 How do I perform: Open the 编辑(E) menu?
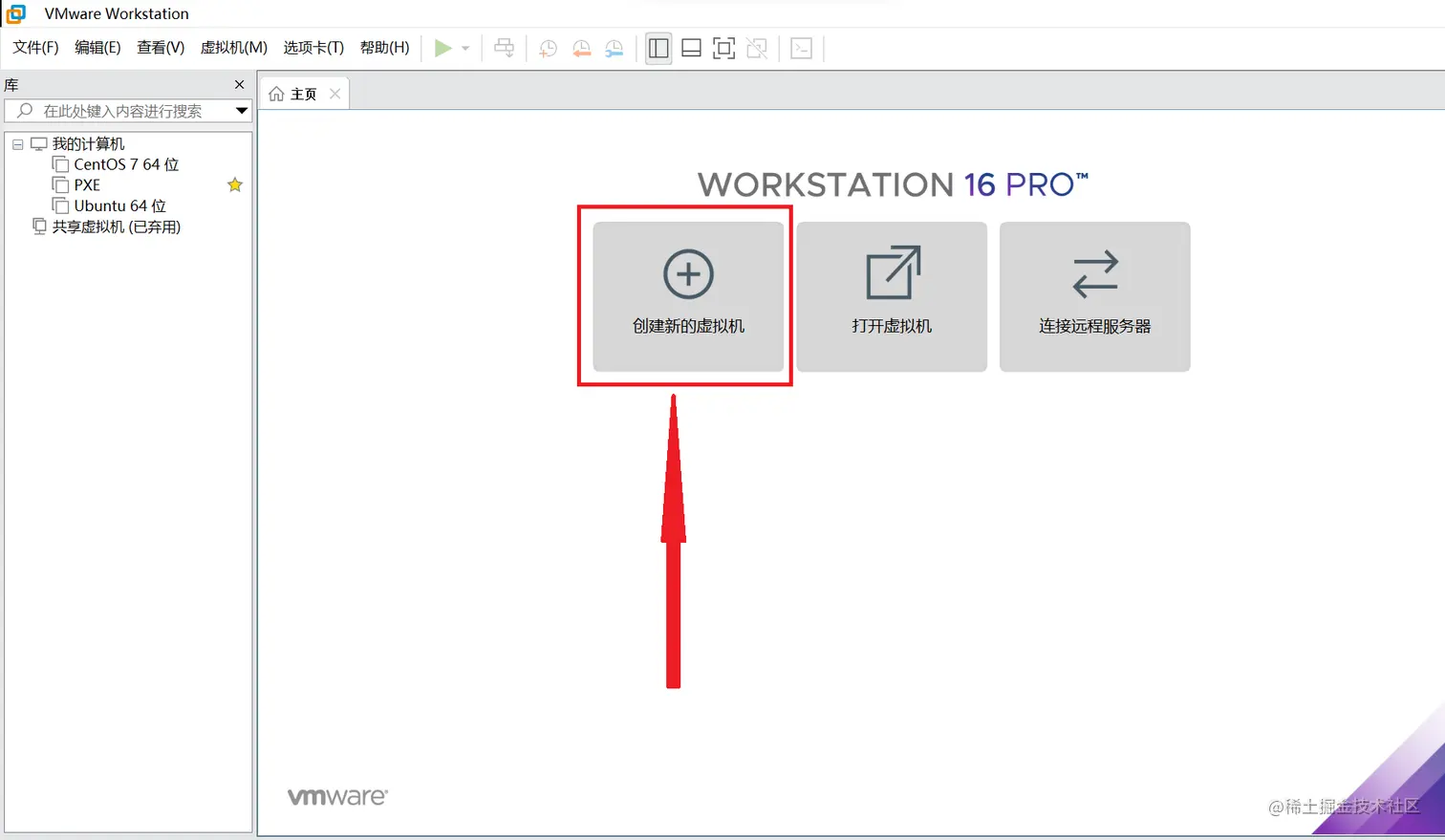pyautogui.click(x=97, y=48)
